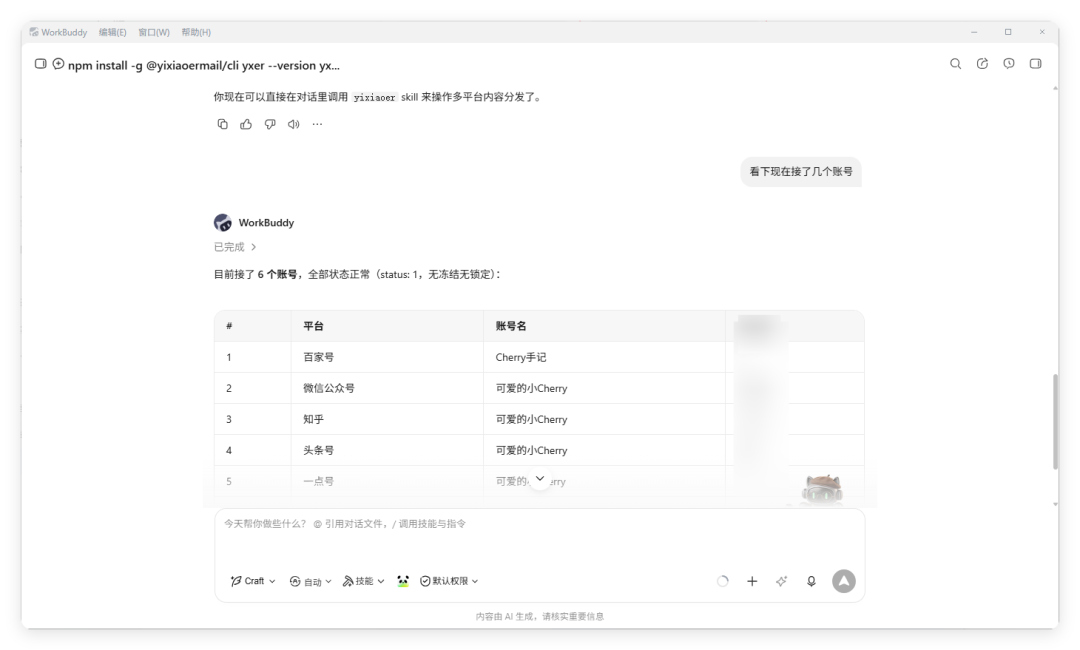Open the 帮助(H) menu
This screenshot has height=650, width=1080.
pos(196,32)
